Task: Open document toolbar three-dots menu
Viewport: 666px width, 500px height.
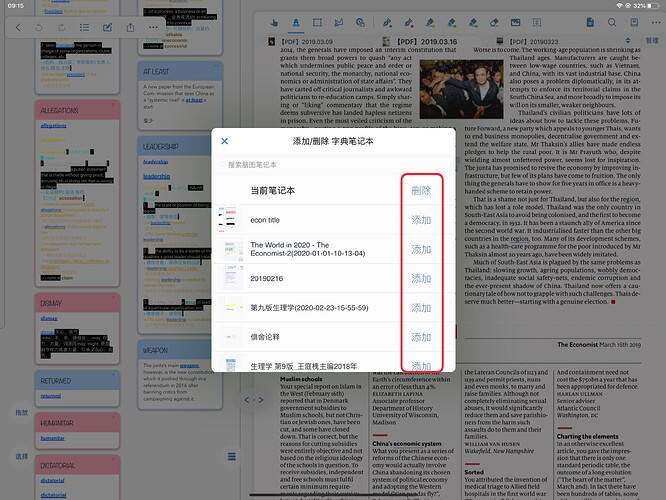Action: coord(656,23)
